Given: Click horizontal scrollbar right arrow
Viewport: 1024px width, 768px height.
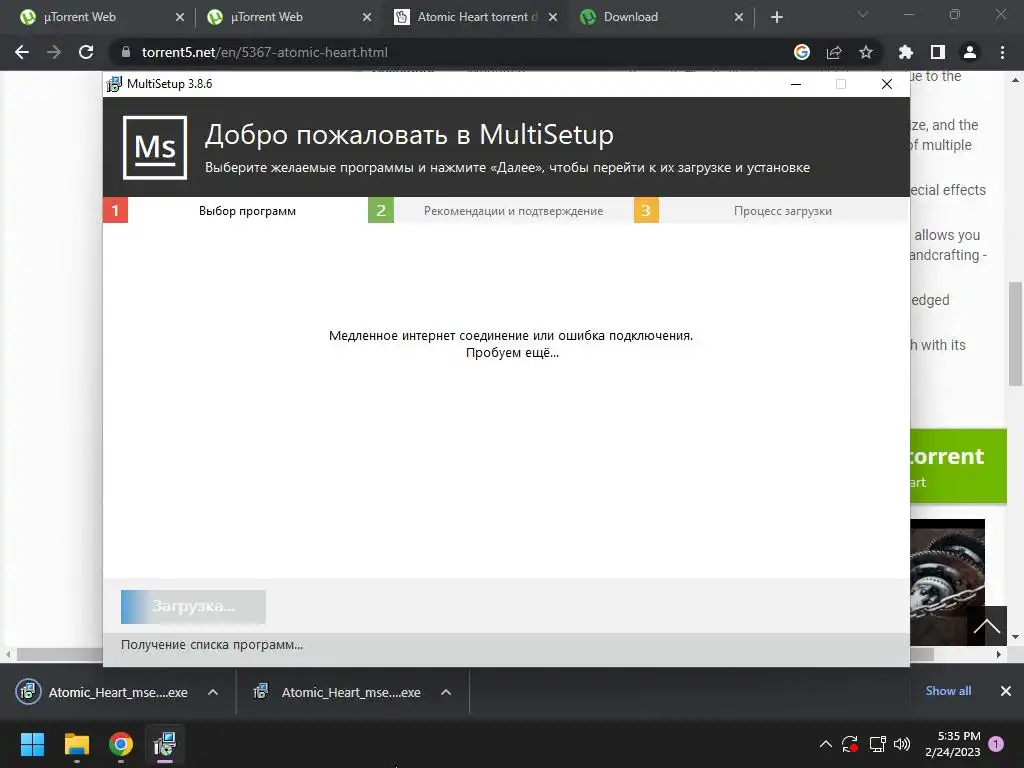Looking at the screenshot, I should [x=999, y=654].
